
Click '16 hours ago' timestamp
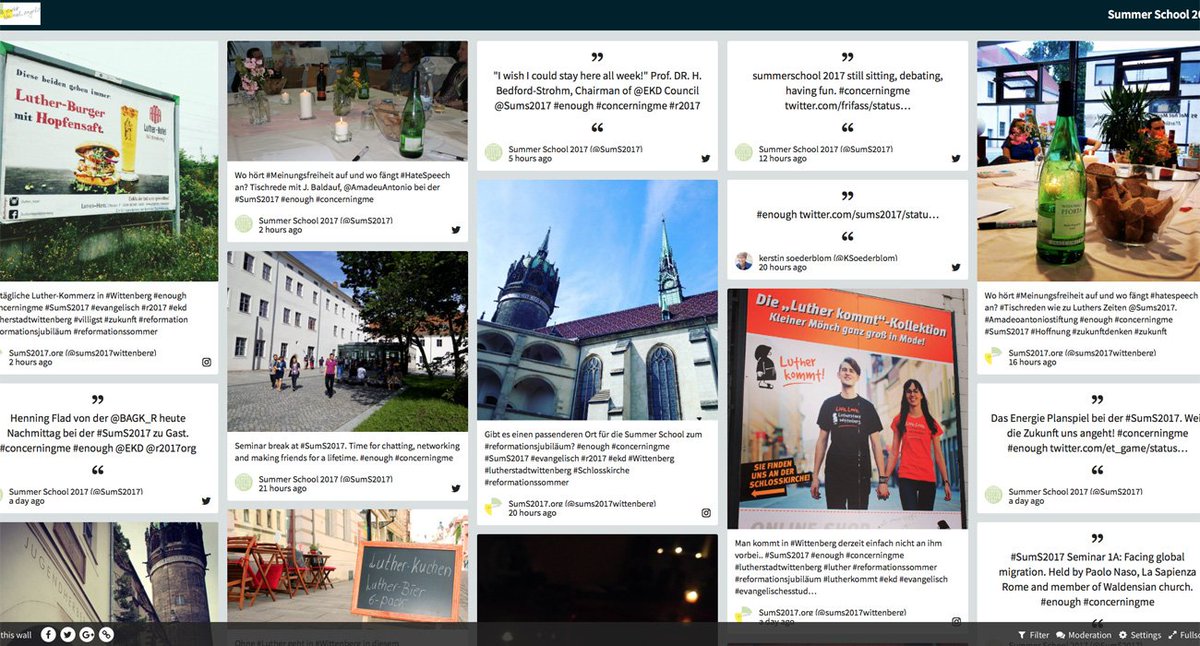[1032, 362]
